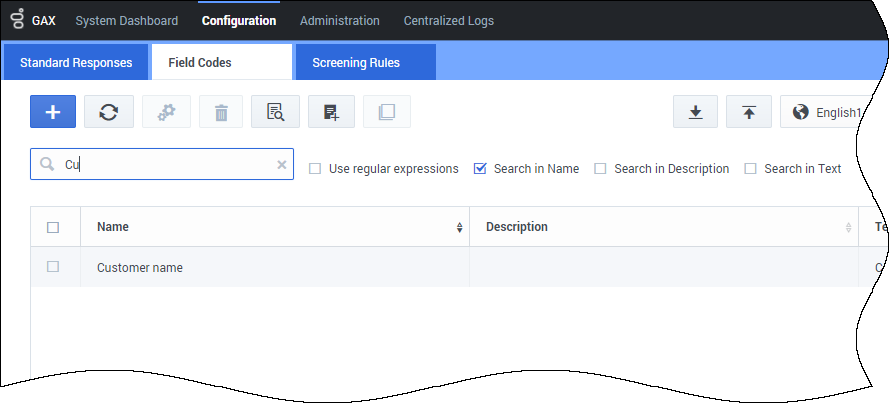Tick the Customer name row checkbox
This screenshot has width=890, height=404.
(53, 266)
